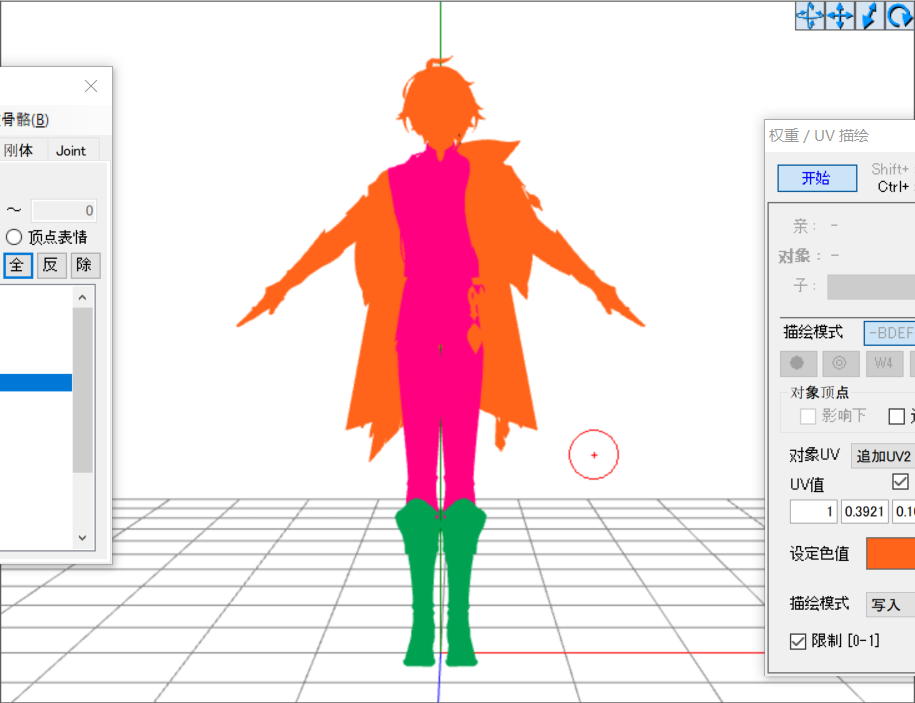This screenshot has height=703, width=915.
Task: Click the list scroll-down arrow
Action: tap(82, 537)
